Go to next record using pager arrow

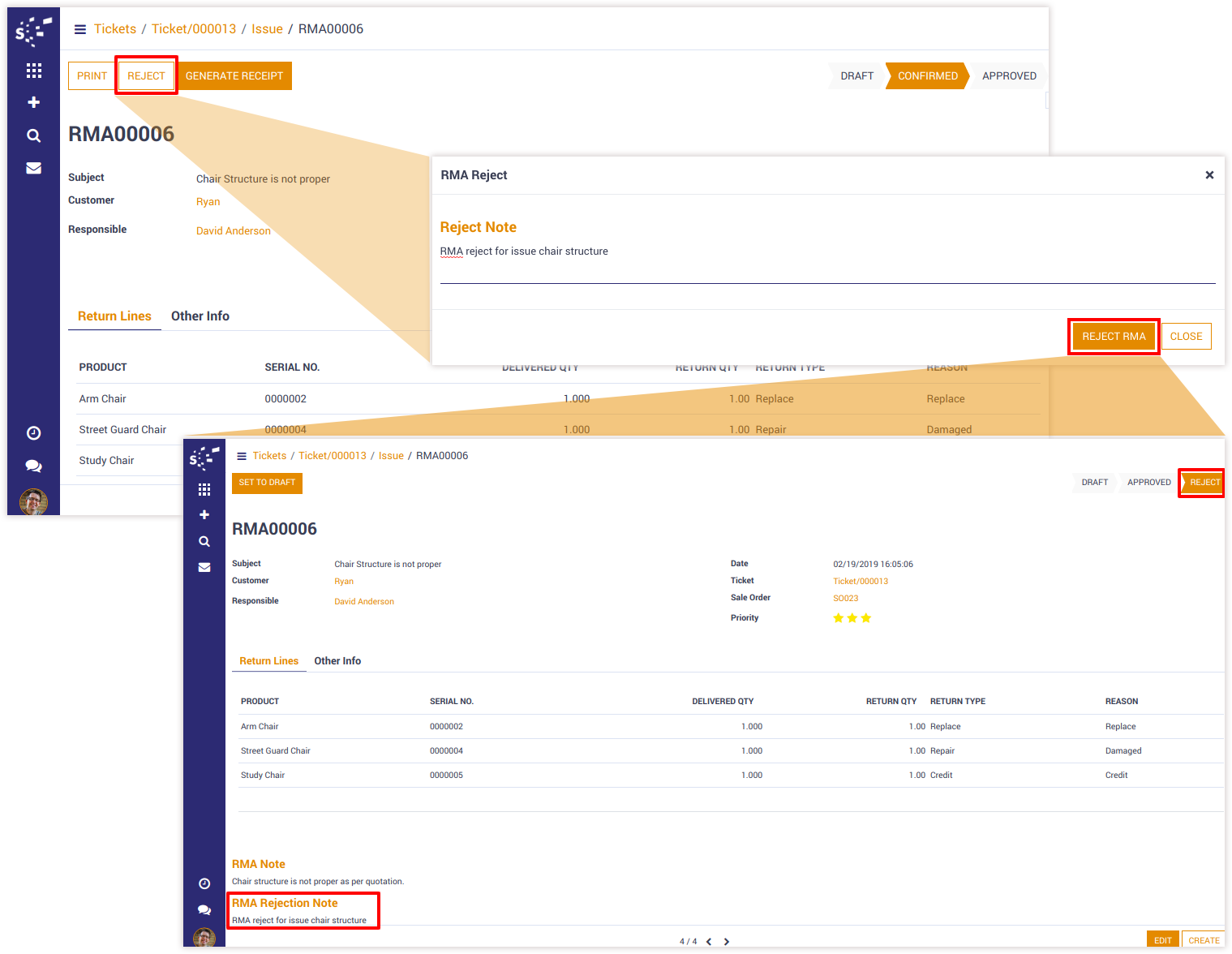(727, 941)
